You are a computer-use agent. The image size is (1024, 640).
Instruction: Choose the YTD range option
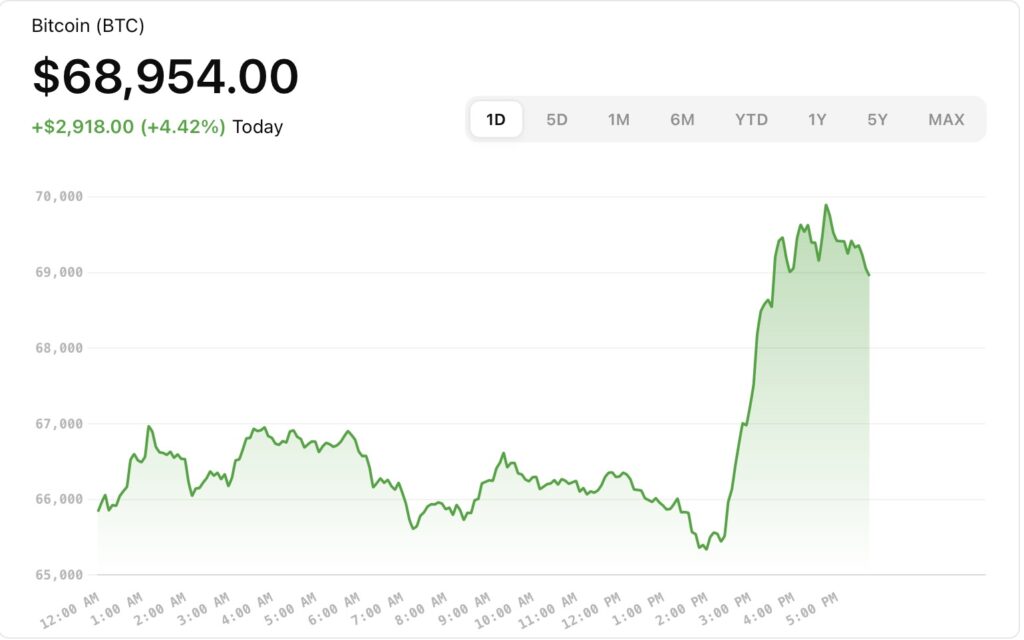pyautogui.click(x=751, y=120)
